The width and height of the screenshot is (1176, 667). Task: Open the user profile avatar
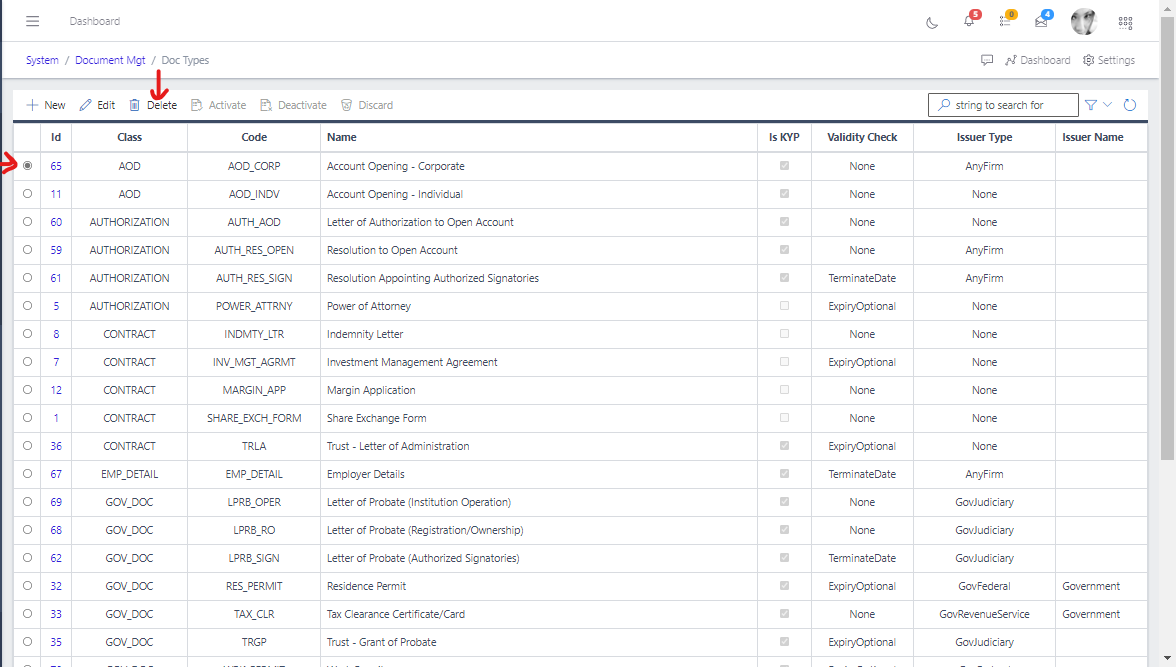1084,21
